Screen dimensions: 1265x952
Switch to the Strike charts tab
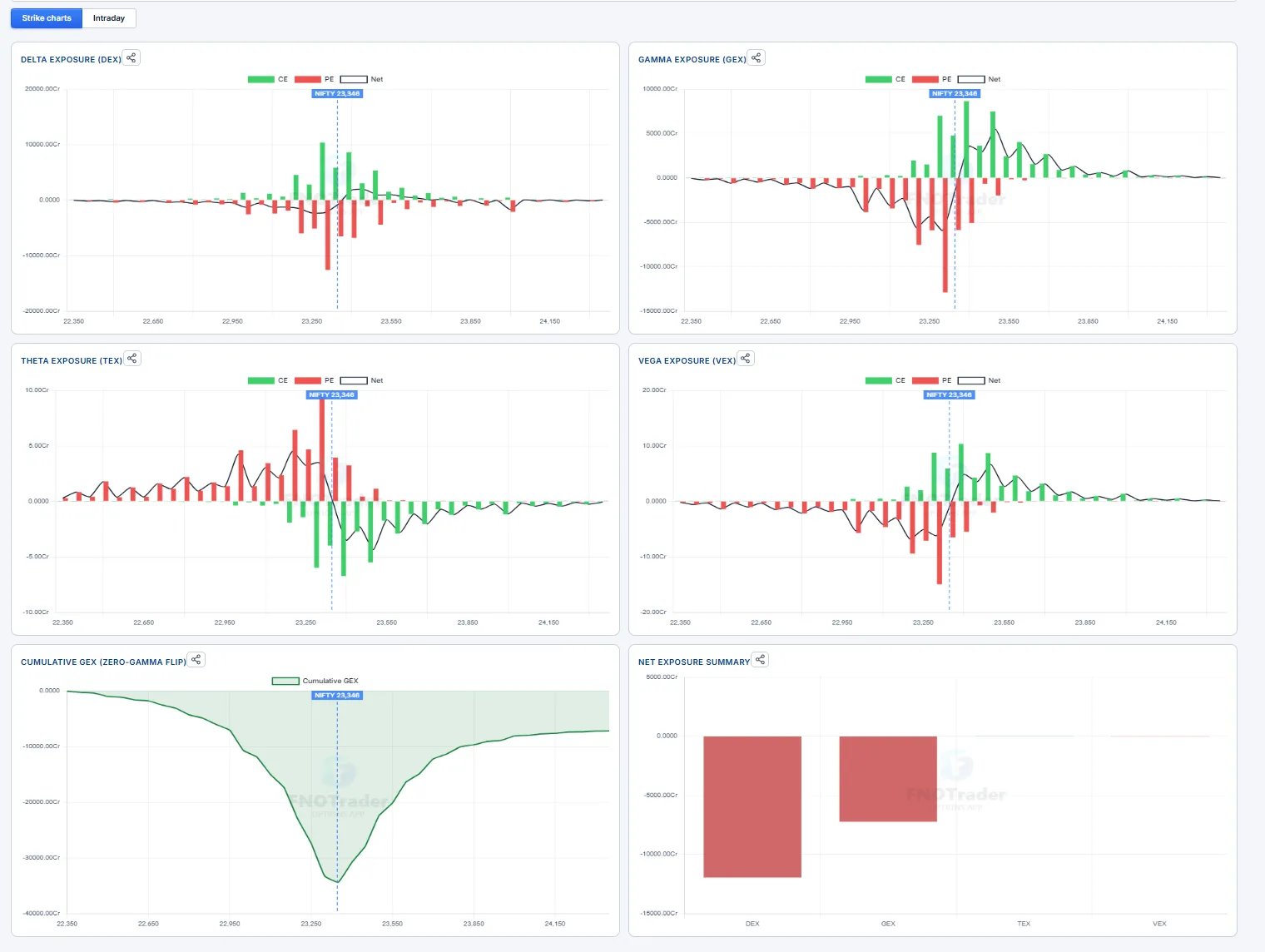(47, 18)
